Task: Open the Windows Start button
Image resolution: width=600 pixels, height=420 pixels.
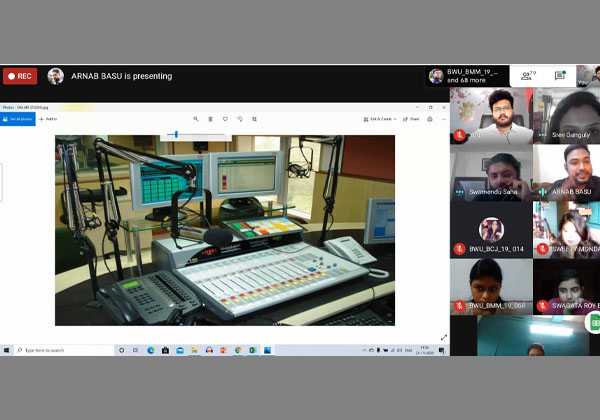Action: tap(7, 350)
